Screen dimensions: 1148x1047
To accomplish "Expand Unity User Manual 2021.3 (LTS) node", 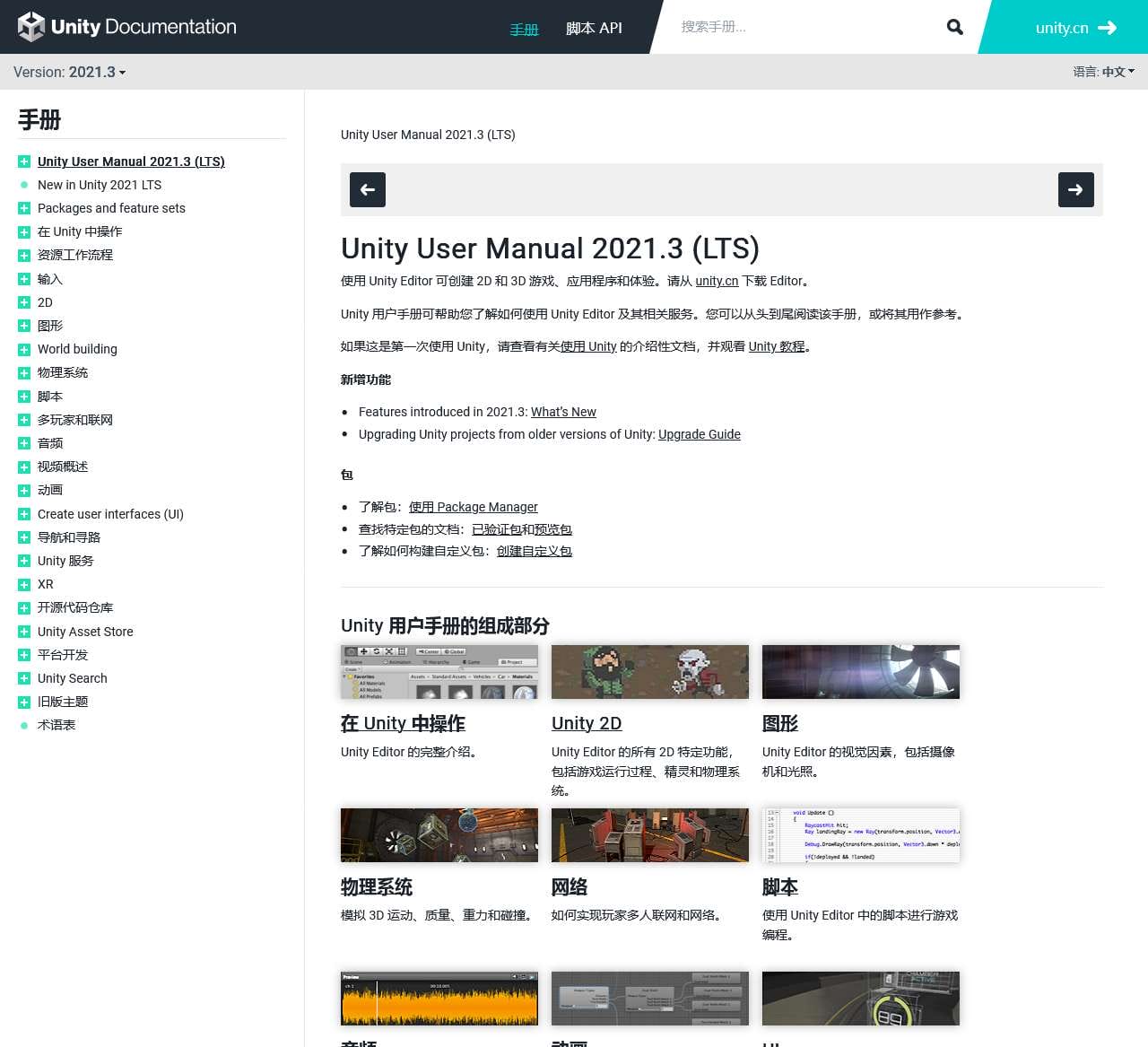I will point(24,161).
